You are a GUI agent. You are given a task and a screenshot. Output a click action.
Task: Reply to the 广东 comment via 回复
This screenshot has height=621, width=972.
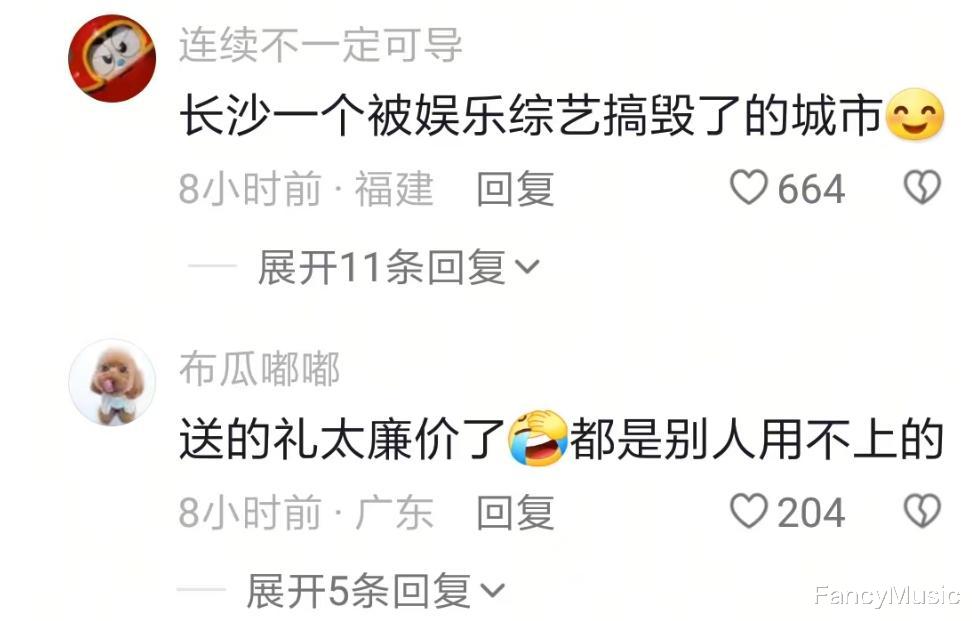(515, 513)
